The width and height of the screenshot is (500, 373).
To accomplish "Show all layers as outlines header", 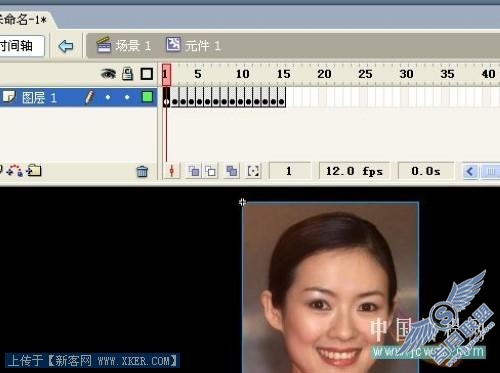I will click(147, 74).
